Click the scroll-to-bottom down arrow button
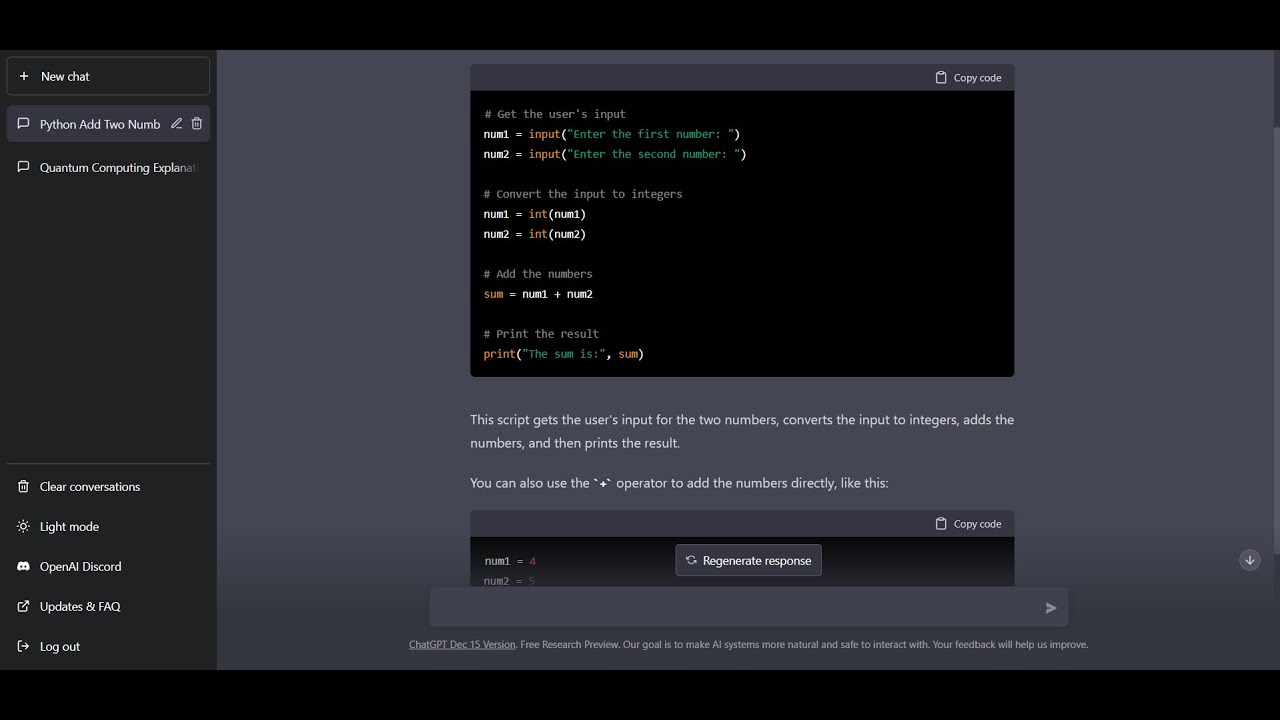This screenshot has height=720, width=1280. coord(1249,560)
